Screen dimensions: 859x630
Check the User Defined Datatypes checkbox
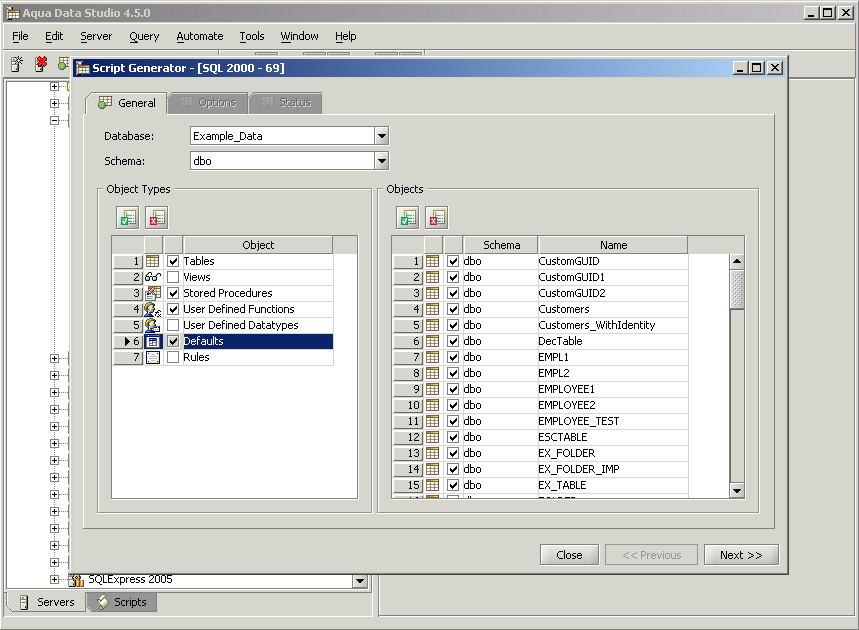click(173, 325)
